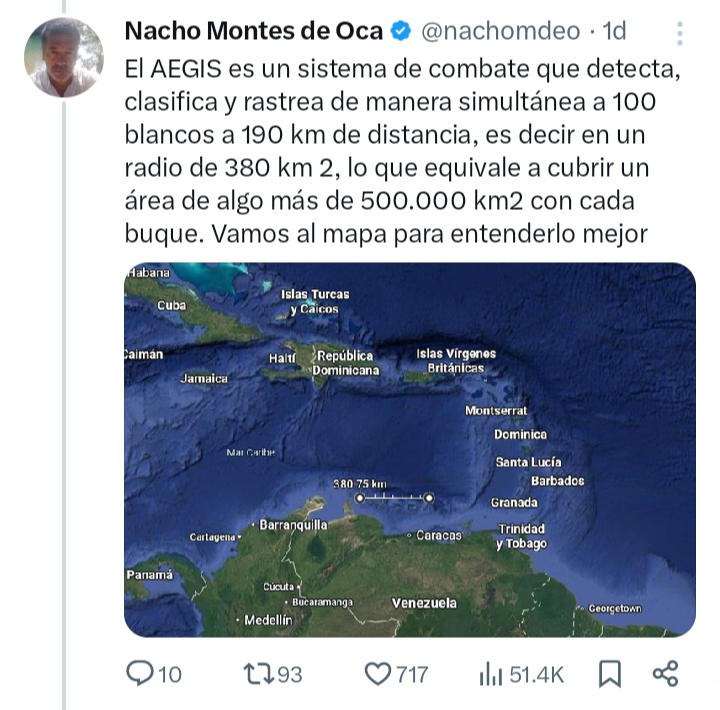Open Nacho Montes de Oca's profile avatar
Screen dimensions: 720x710
pos(64,57)
